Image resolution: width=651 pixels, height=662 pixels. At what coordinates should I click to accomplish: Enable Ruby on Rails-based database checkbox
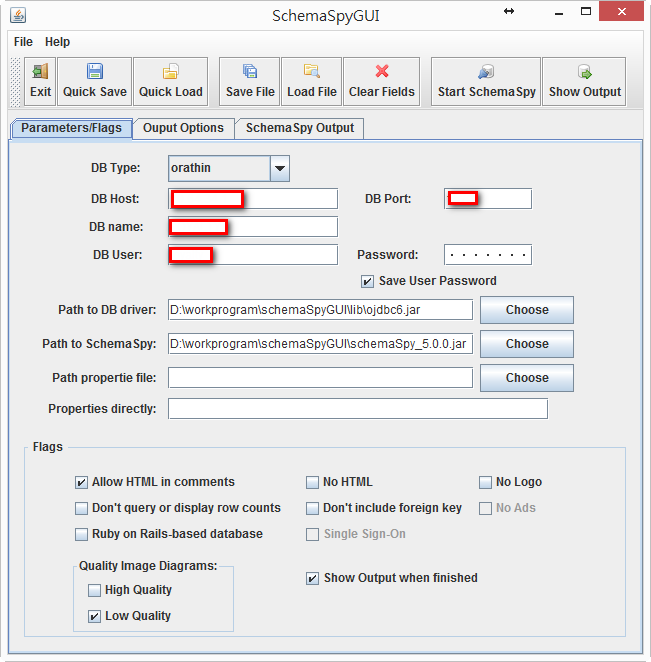[81, 534]
